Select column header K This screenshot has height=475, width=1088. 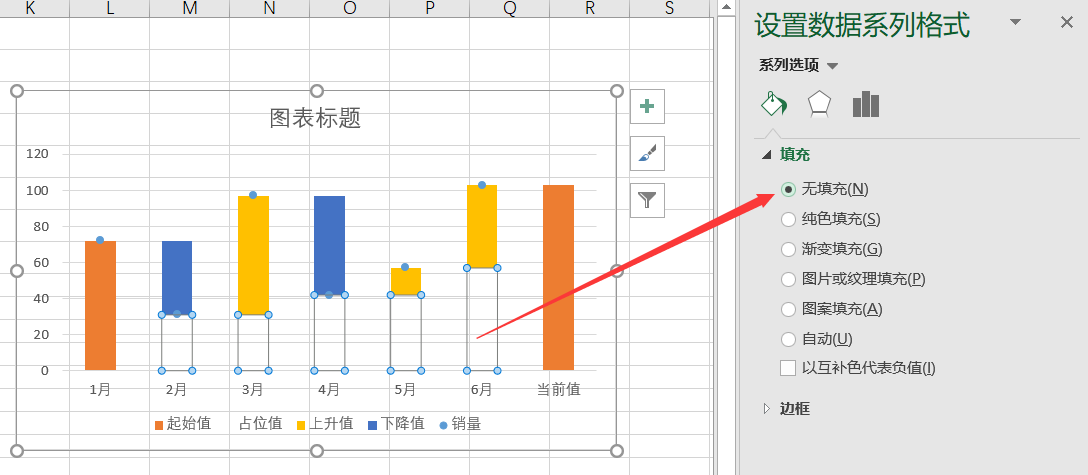point(31,8)
